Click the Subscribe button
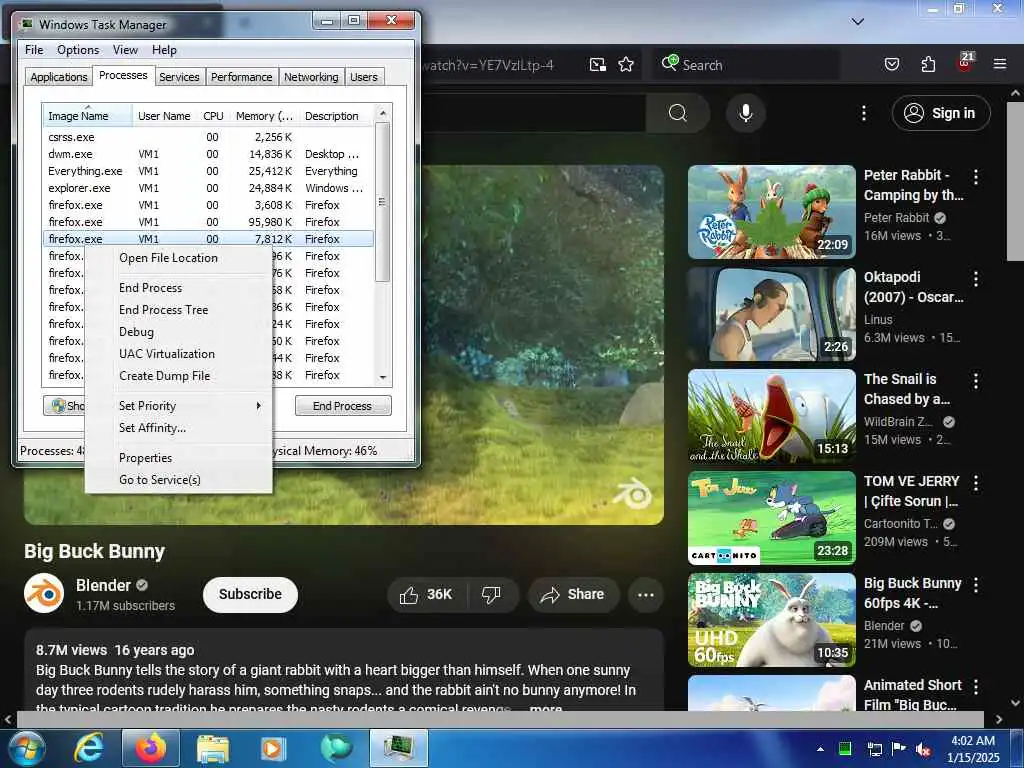This screenshot has width=1024, height=768. (250, 594)
